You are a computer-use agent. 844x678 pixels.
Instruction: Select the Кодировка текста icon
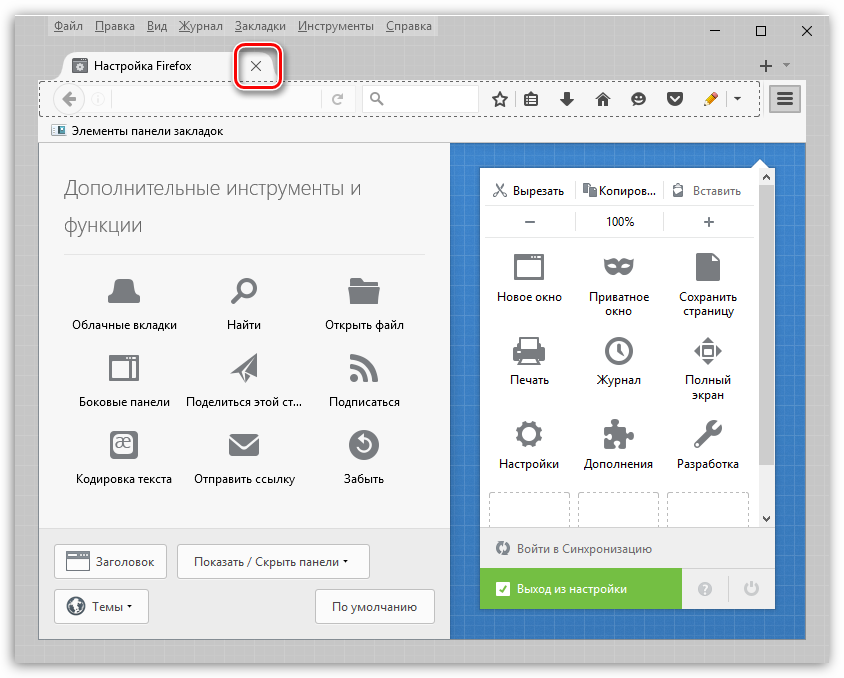(x=124, y=444)
